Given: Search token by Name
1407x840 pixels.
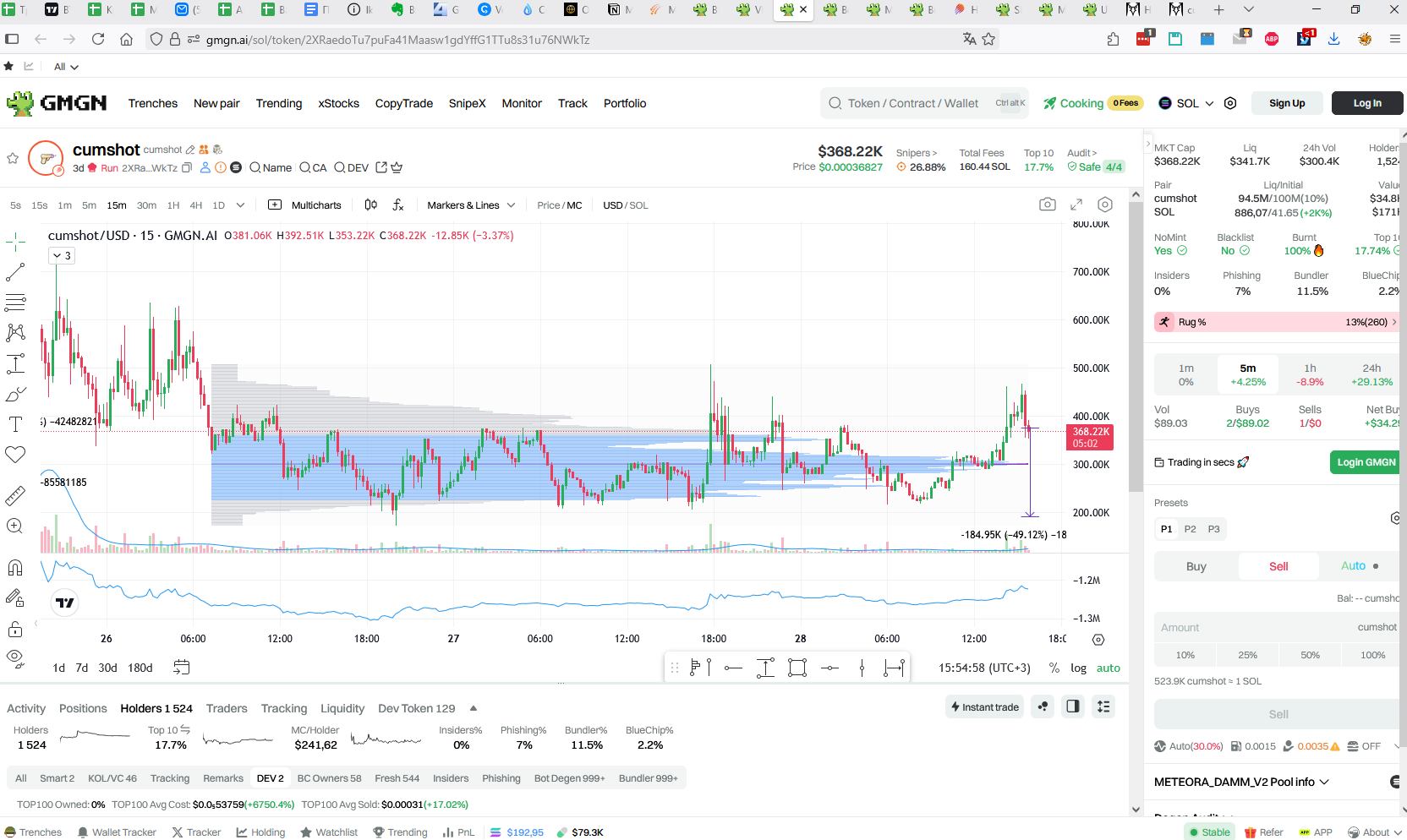Looking at the screenshot, I should pyautogui.click(x=271, y=167).
